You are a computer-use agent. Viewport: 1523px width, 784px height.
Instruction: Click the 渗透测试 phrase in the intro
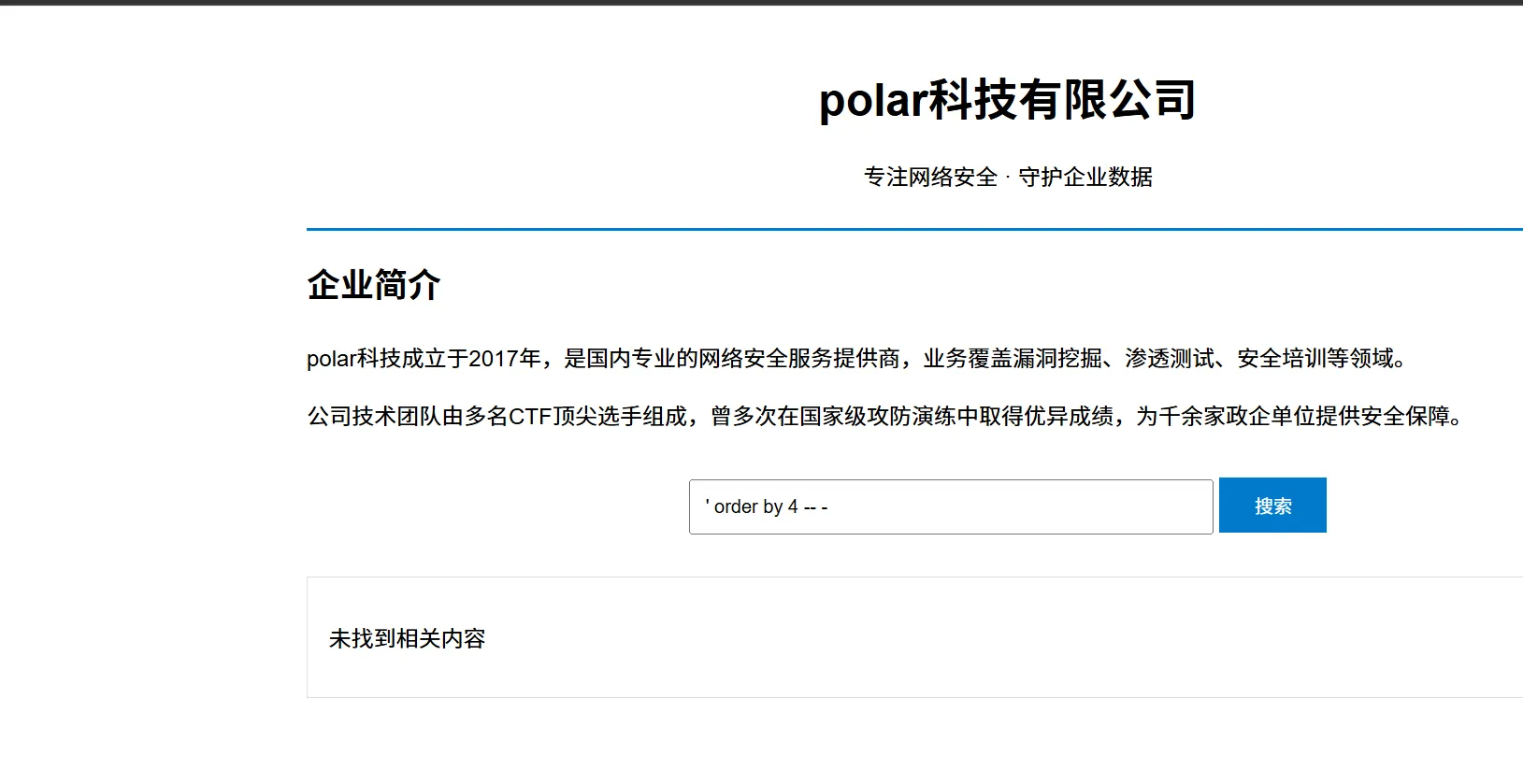tap(1170, 358)
